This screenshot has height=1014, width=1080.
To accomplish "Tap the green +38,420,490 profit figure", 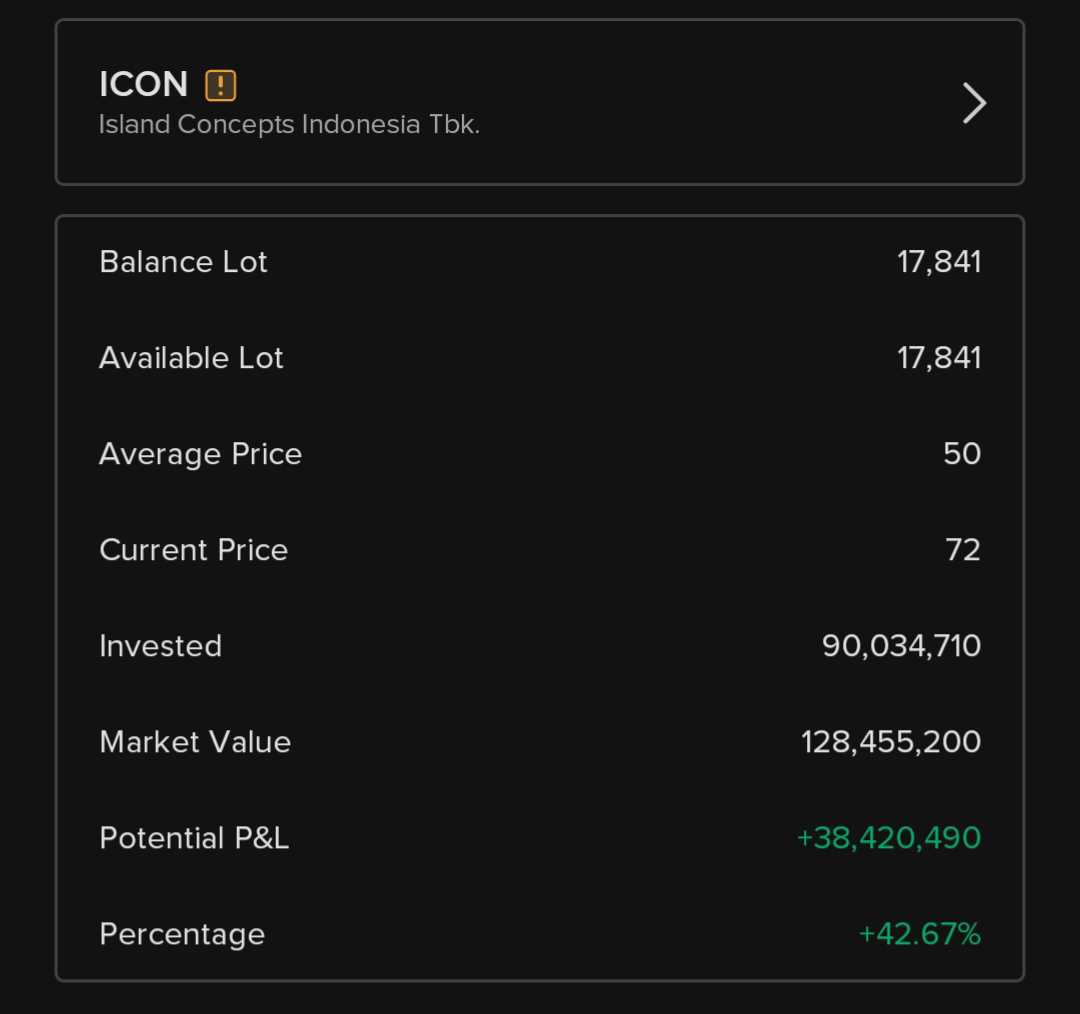I will click(888, 838).
